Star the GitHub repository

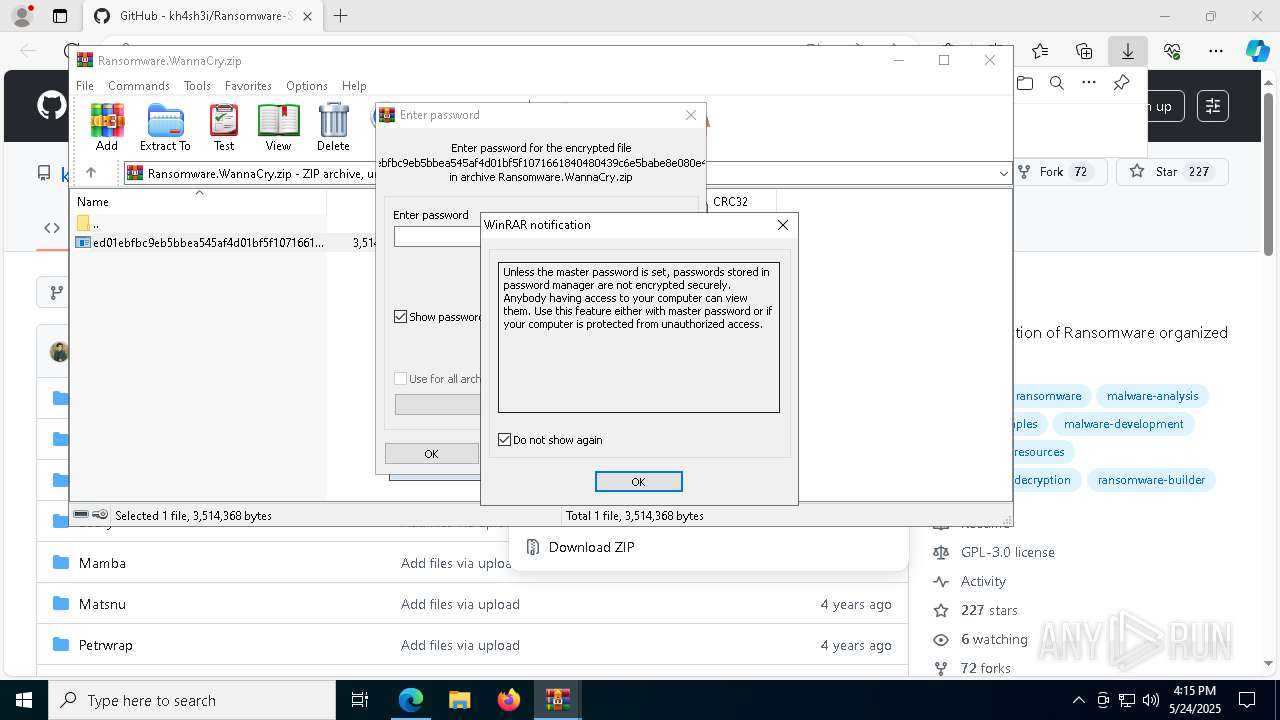click(1171, 172)
